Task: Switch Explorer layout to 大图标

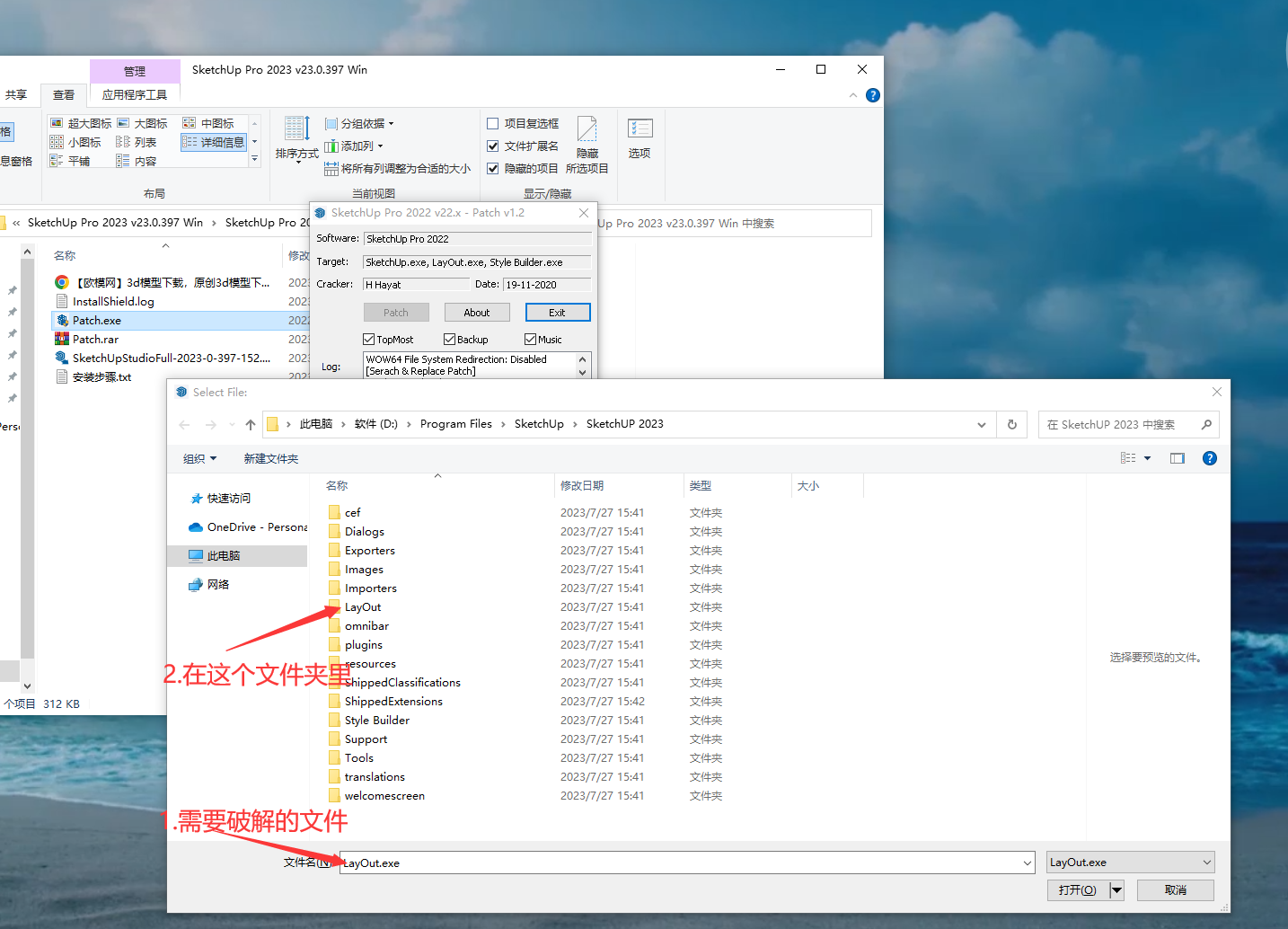Action: [x=143, y=123]
